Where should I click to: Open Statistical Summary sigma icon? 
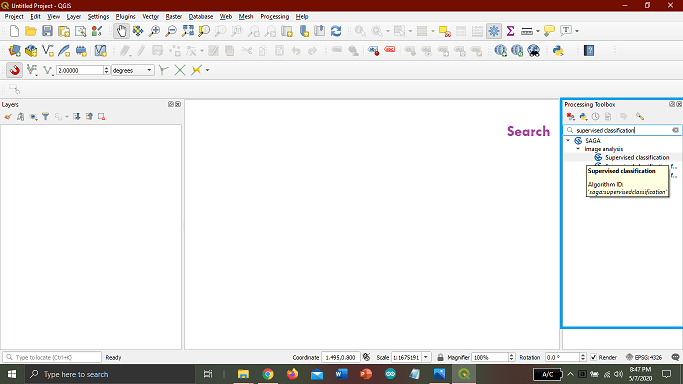tap(511, 31)
